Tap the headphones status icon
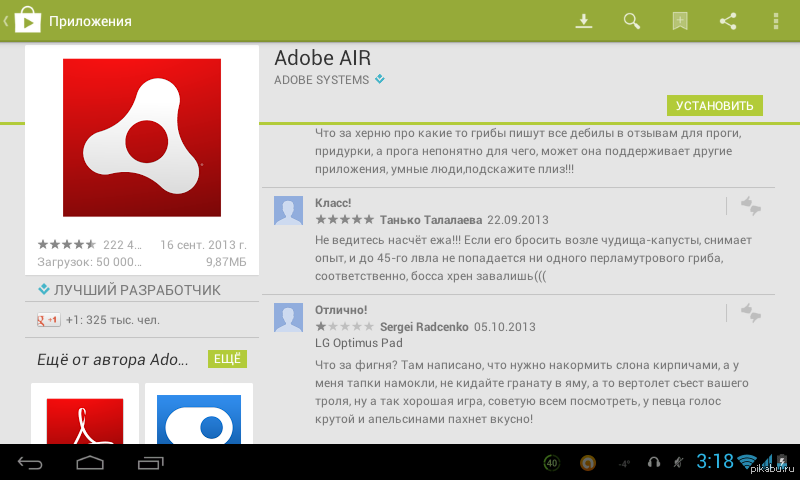 click(654, 463)
